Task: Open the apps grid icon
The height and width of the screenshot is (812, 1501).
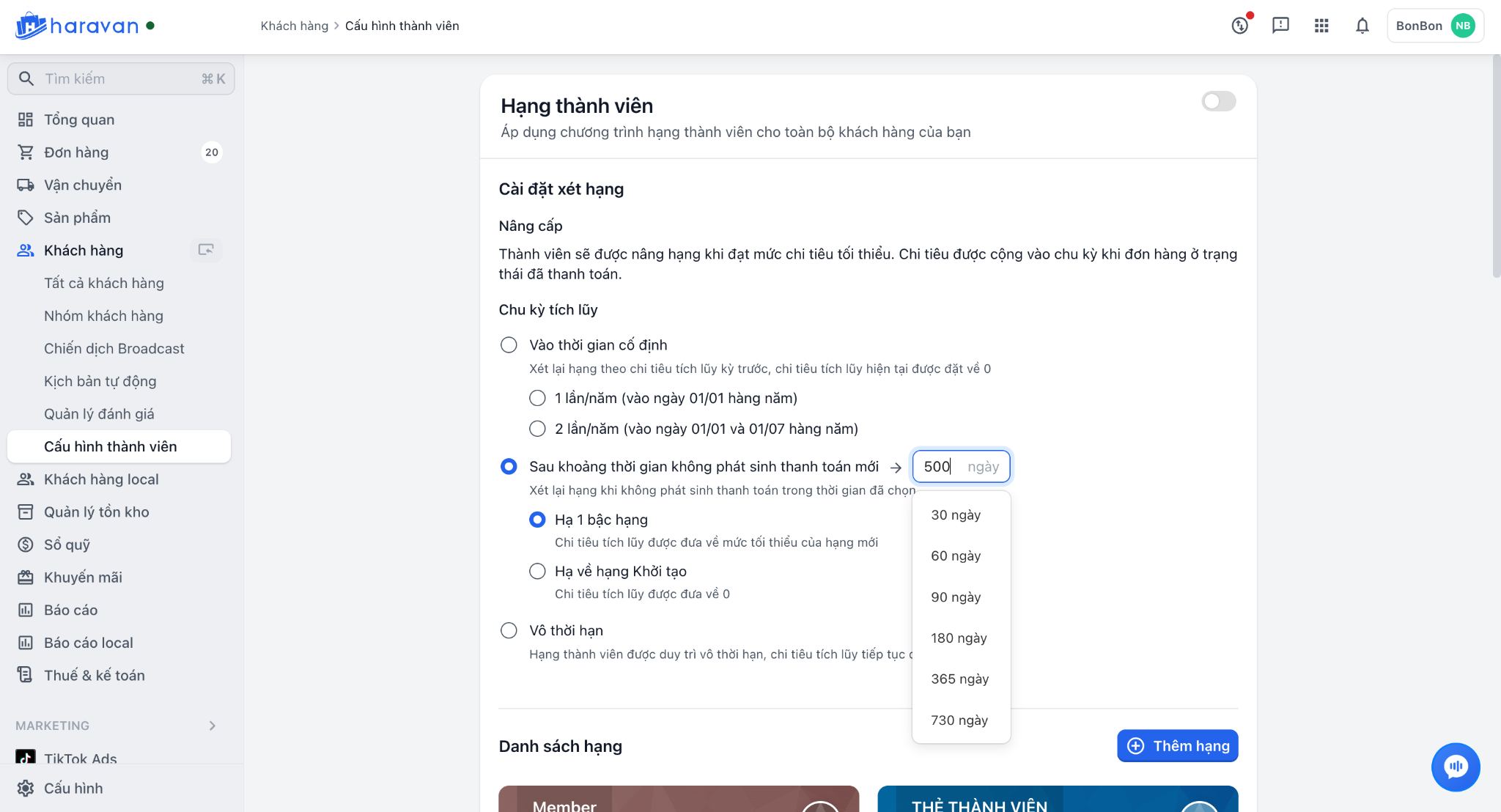Action: [x=1321, y=26]
